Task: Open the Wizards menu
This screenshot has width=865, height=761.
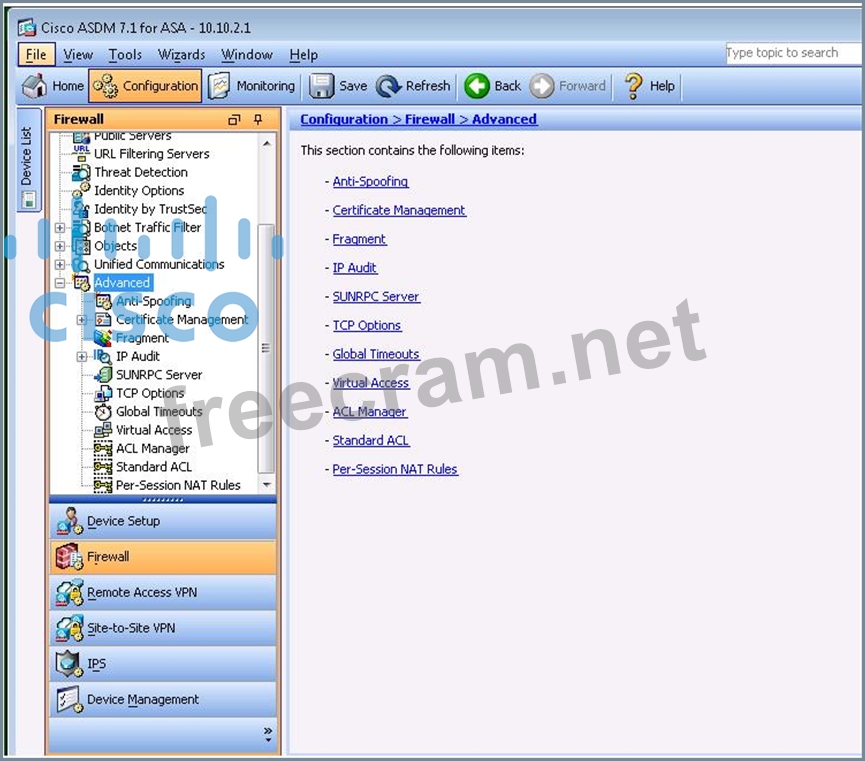Action: tap(181, 55)
